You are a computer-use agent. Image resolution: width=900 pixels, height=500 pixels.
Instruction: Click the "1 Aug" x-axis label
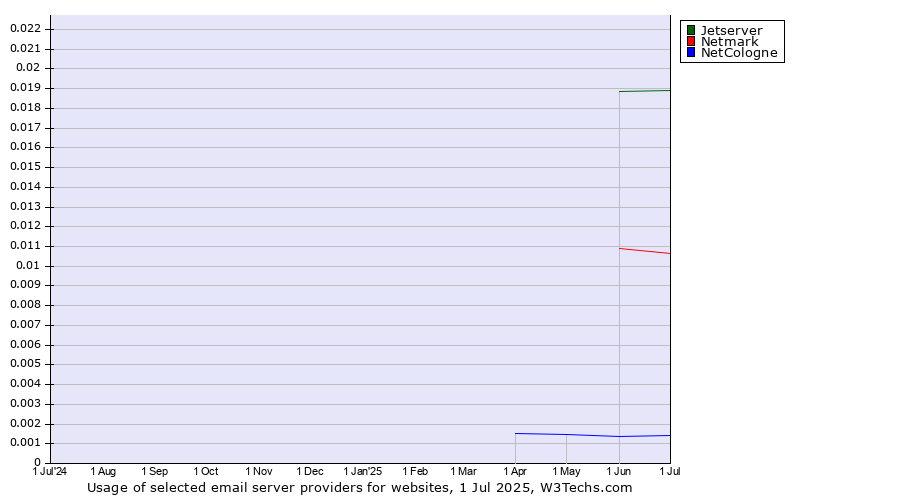103,471
